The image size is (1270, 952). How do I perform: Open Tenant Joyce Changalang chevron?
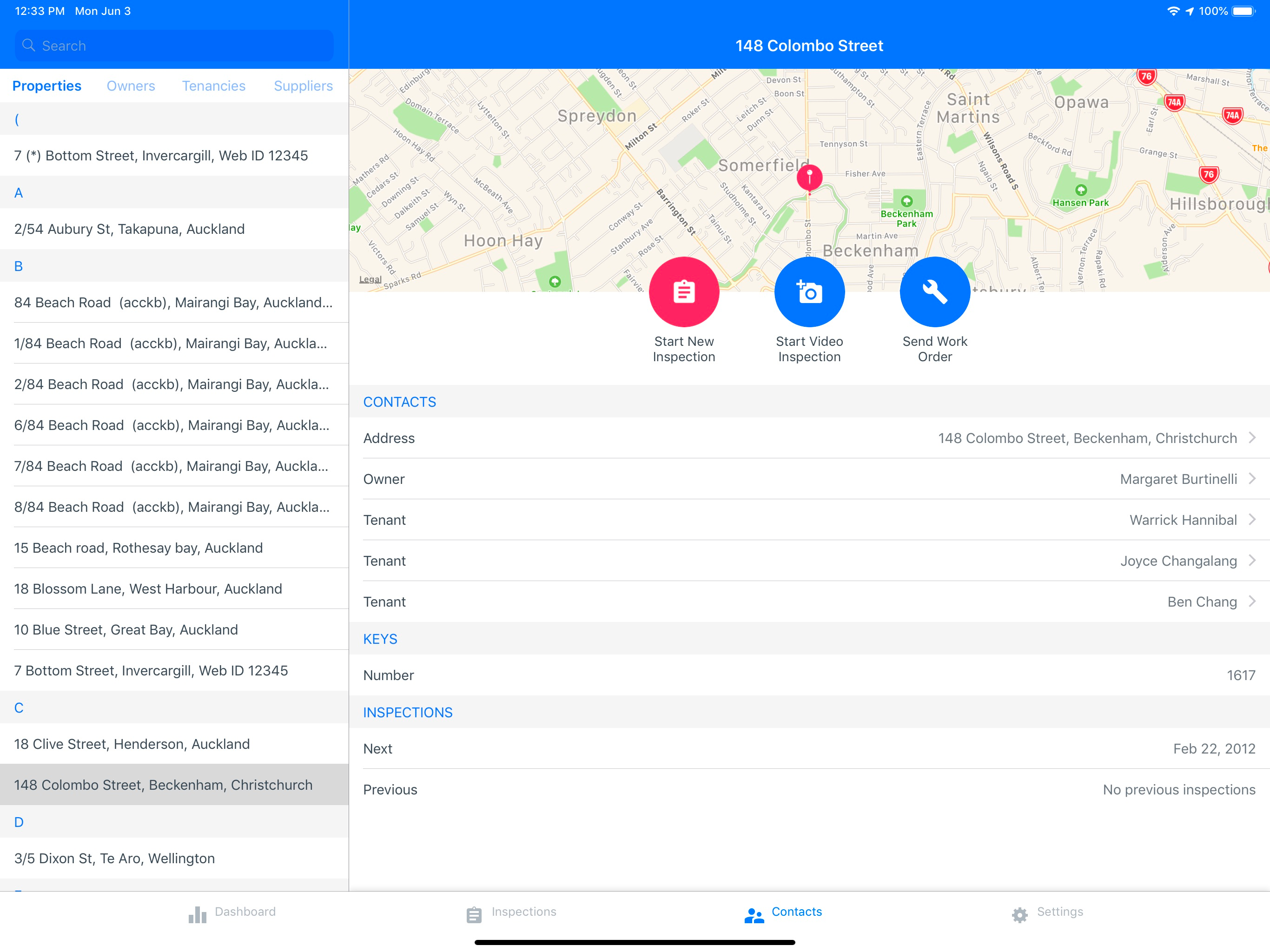point(1252,561)
